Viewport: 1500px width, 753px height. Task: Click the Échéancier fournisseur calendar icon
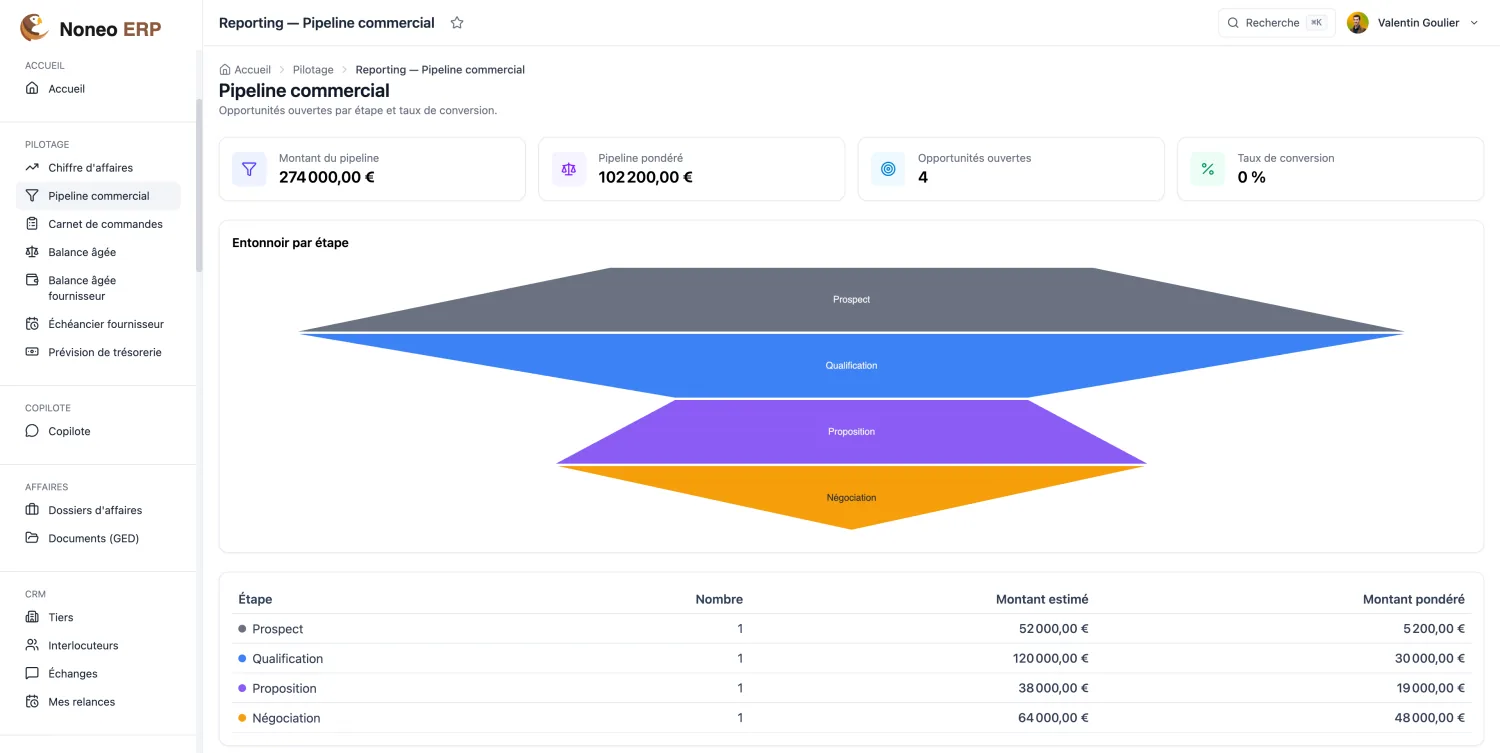click(32, 324)
